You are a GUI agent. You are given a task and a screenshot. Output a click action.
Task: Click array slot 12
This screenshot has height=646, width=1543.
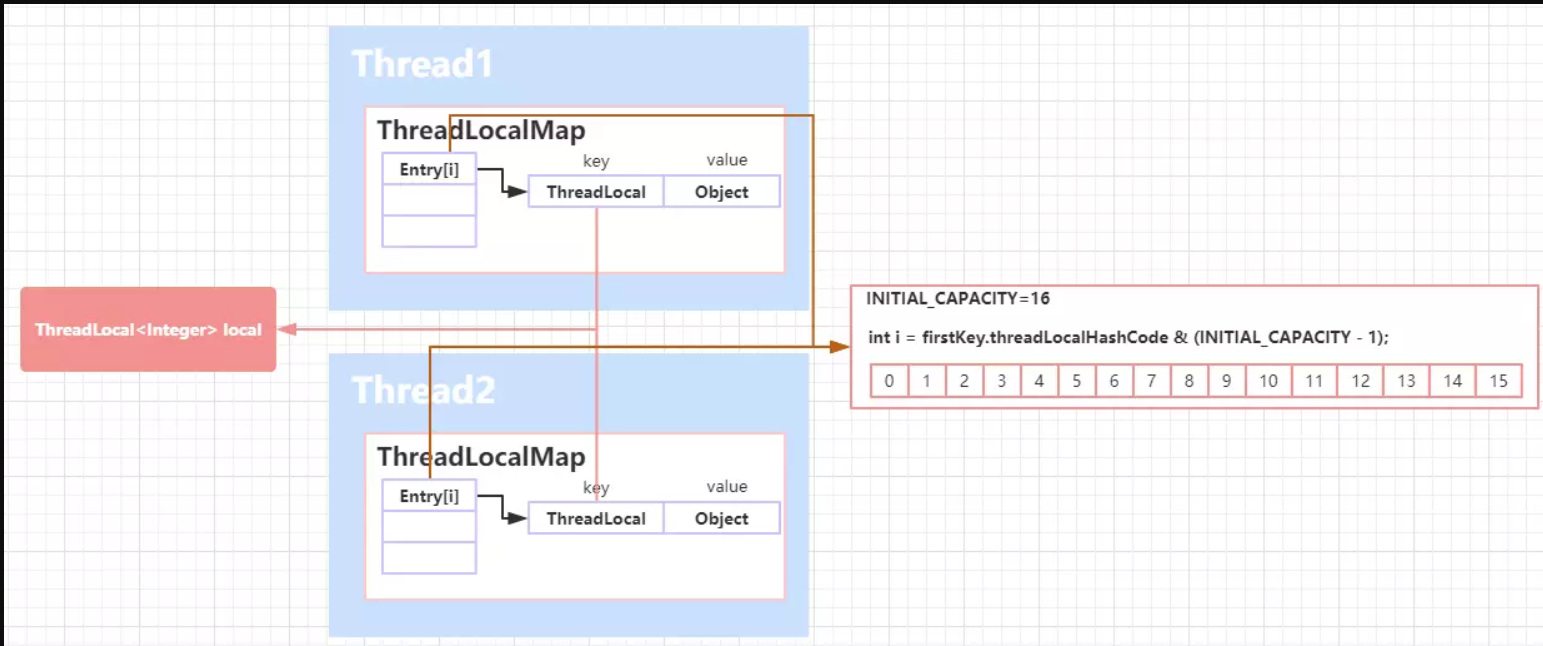(x=1360, y=381)
